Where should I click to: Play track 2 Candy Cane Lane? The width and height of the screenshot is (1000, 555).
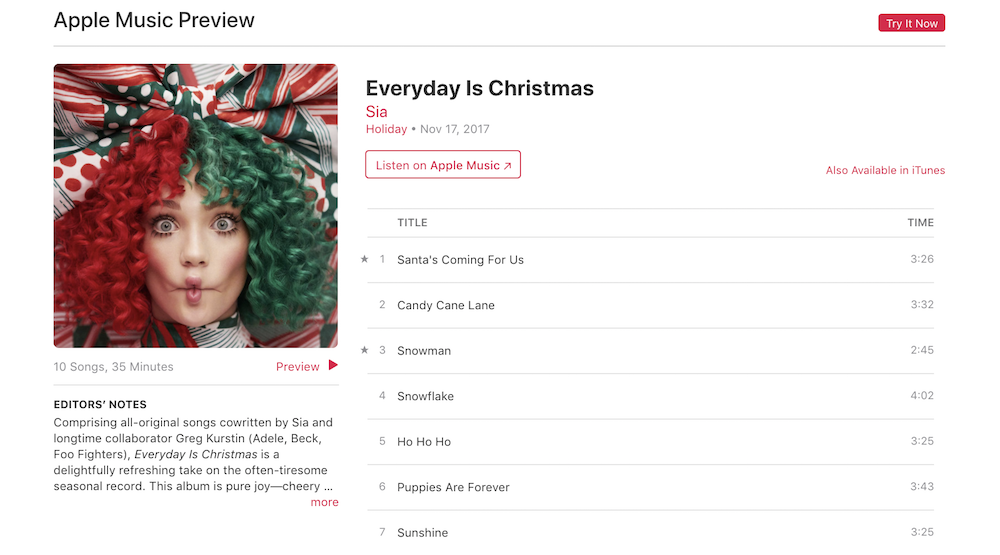click(651, 305)
